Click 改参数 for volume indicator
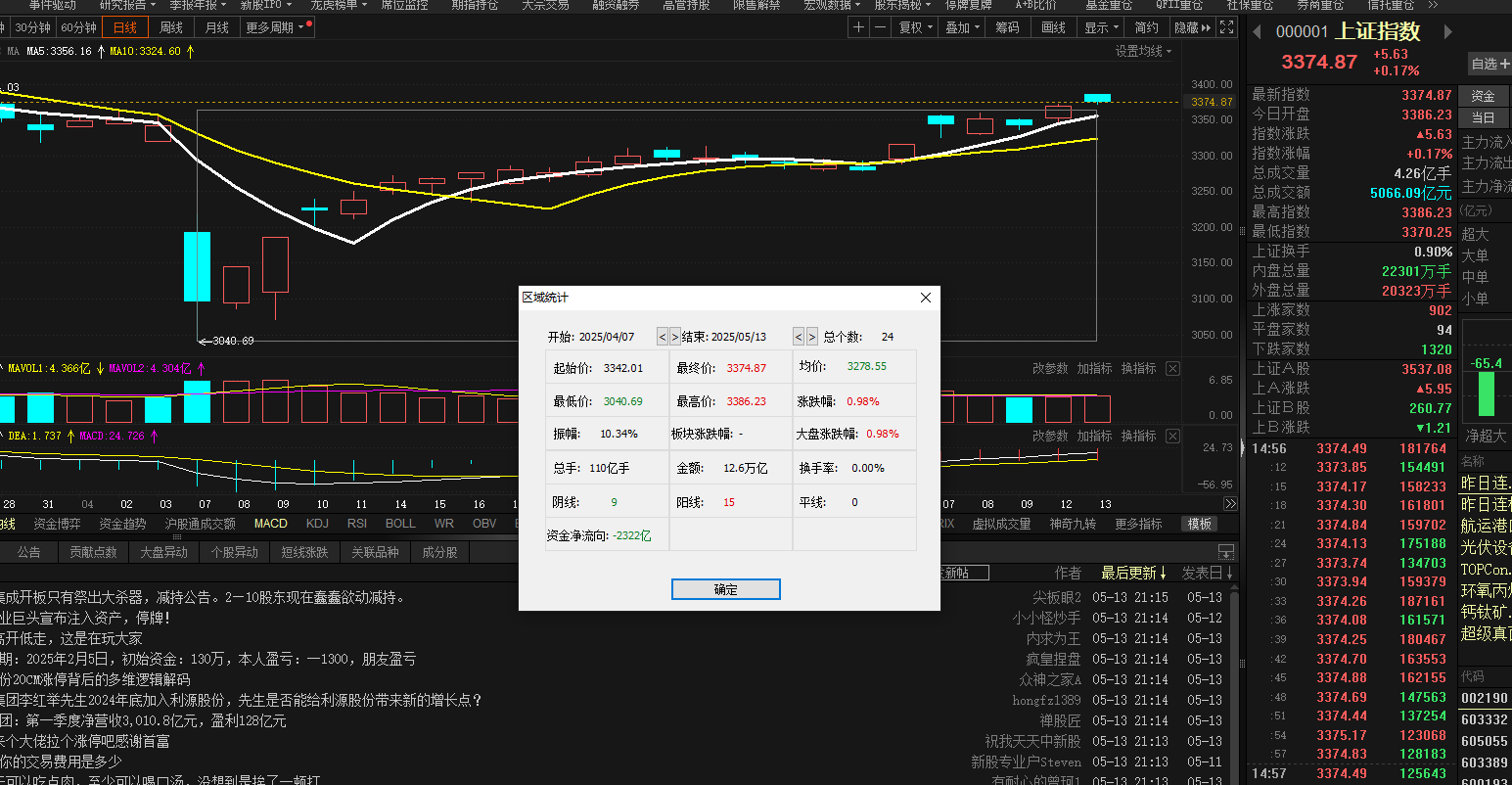The width and height of the screenshot is (1512, 785). click(1050, 369)
